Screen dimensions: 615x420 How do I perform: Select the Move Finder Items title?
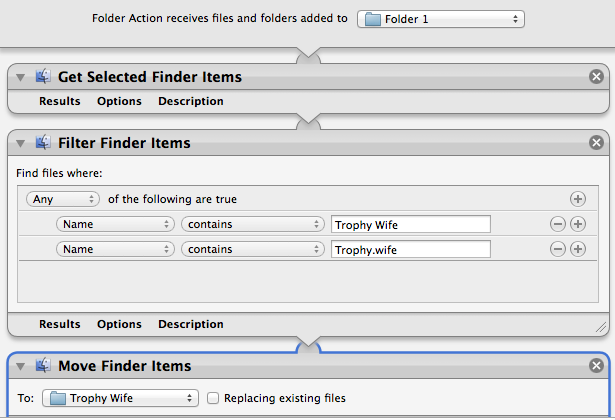pos(125,365)
